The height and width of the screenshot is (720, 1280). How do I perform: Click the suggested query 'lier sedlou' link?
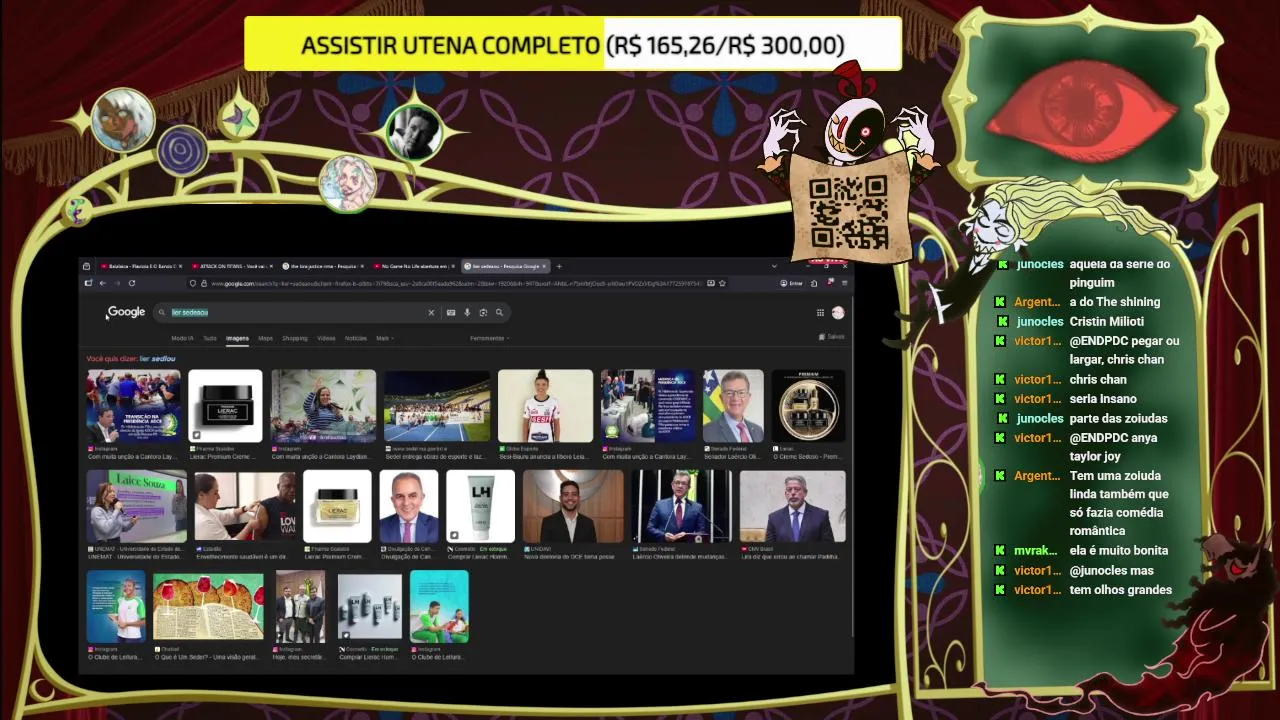coord(157,358)
